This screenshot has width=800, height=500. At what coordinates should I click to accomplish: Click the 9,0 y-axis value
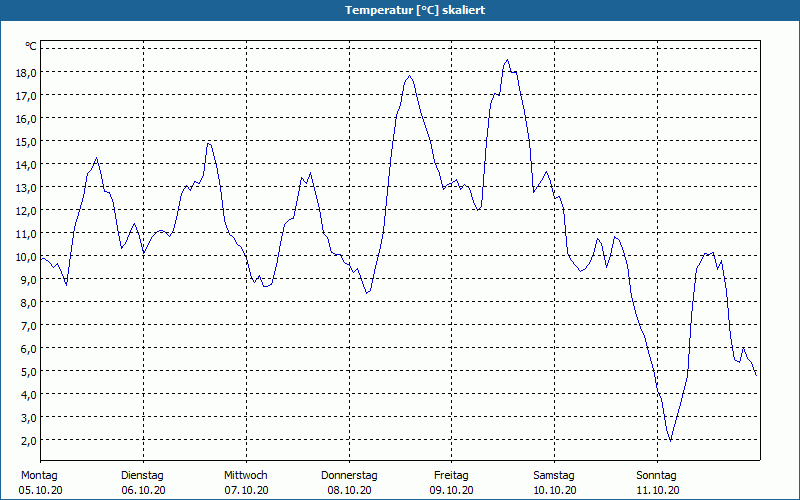tap(29, 280)
